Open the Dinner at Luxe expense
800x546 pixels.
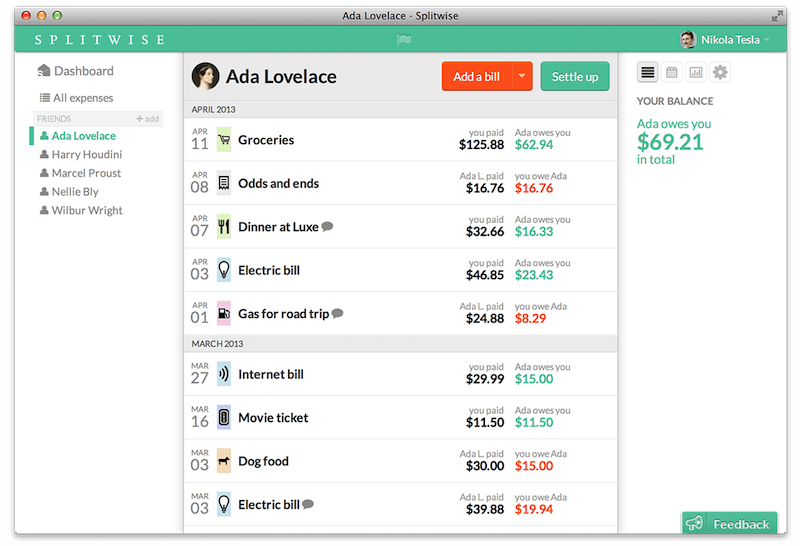[x=401, y=227]
